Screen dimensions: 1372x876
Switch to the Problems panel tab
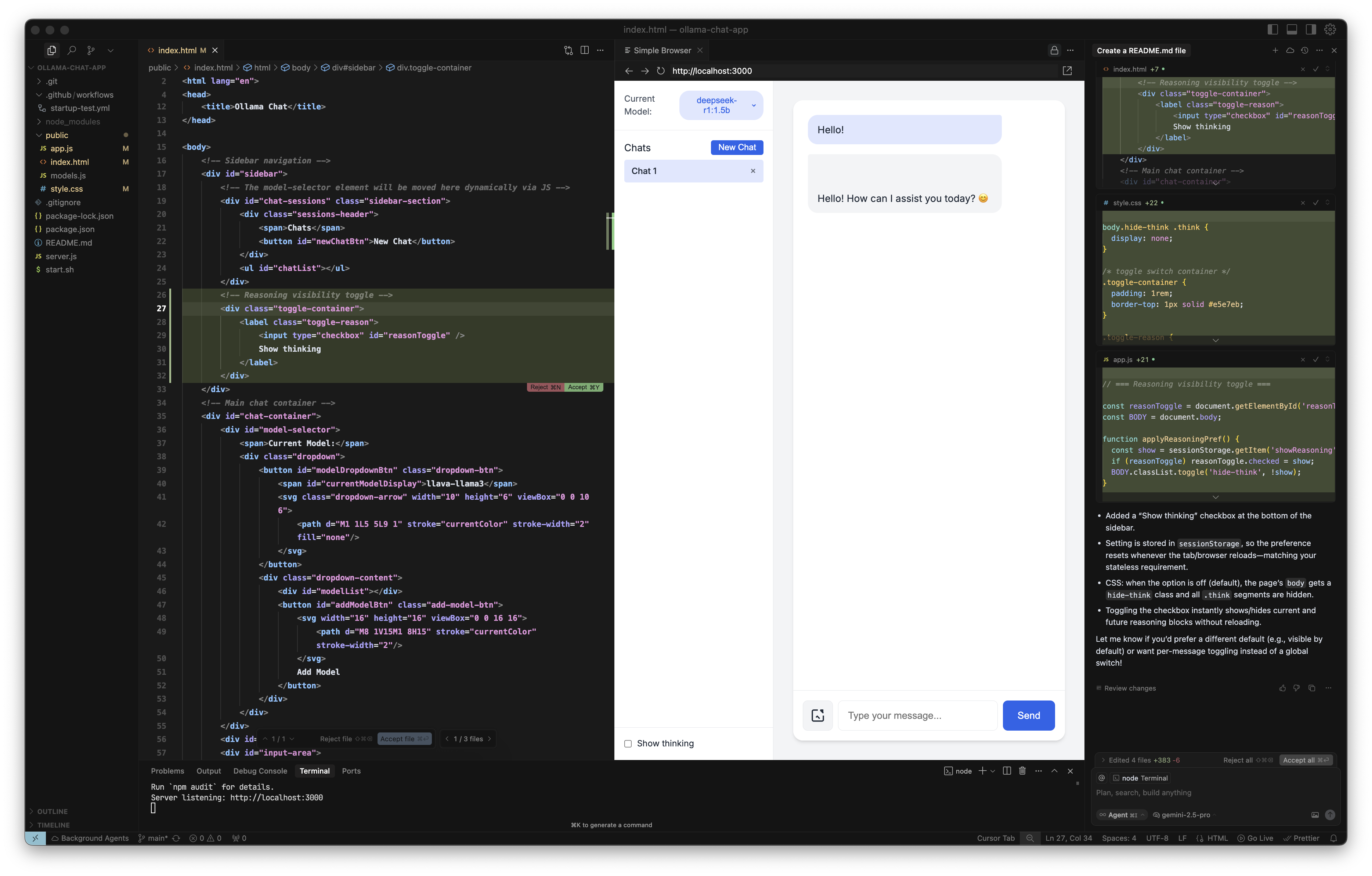(167, 771)
